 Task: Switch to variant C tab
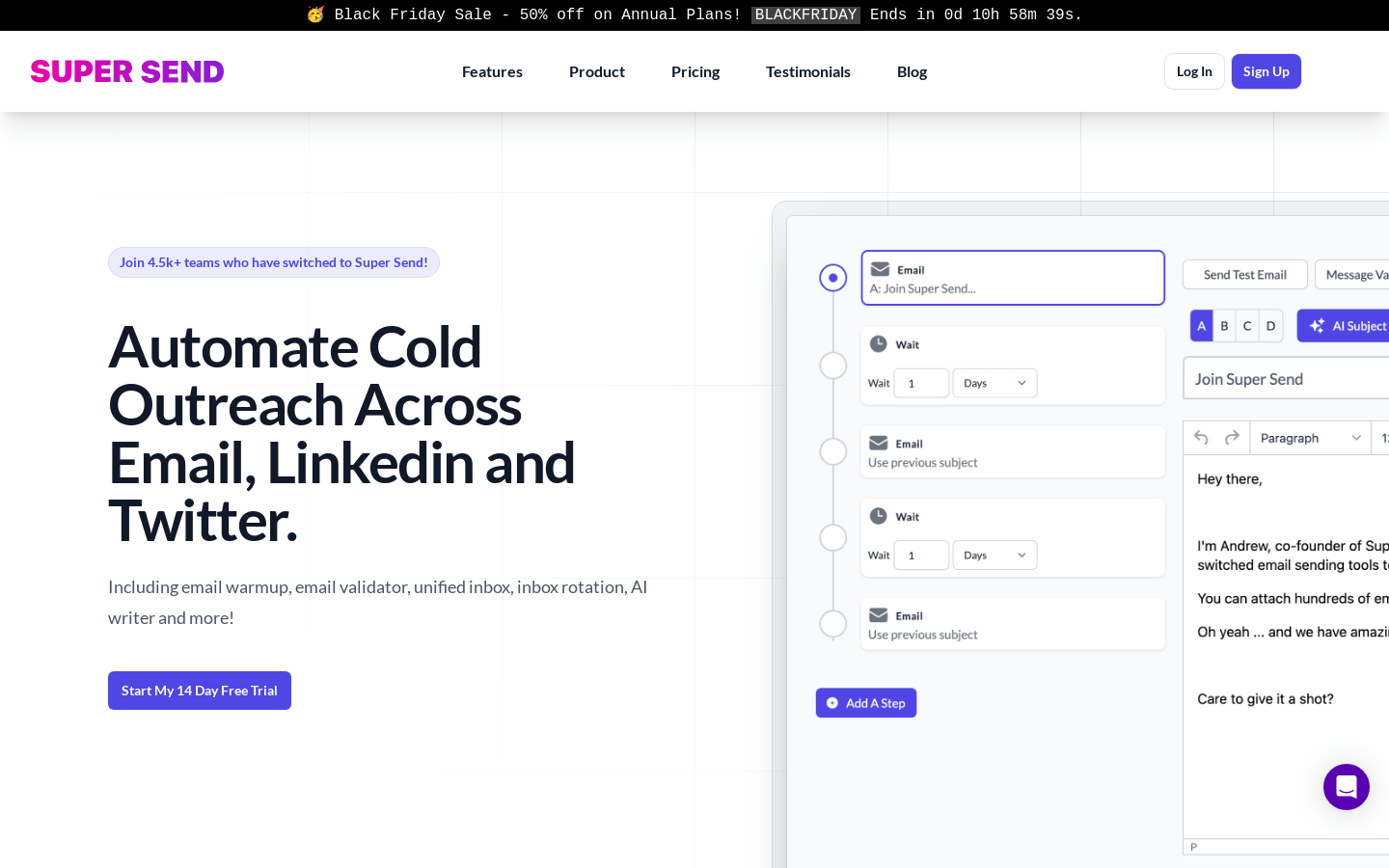click(x=1247, y=326)
